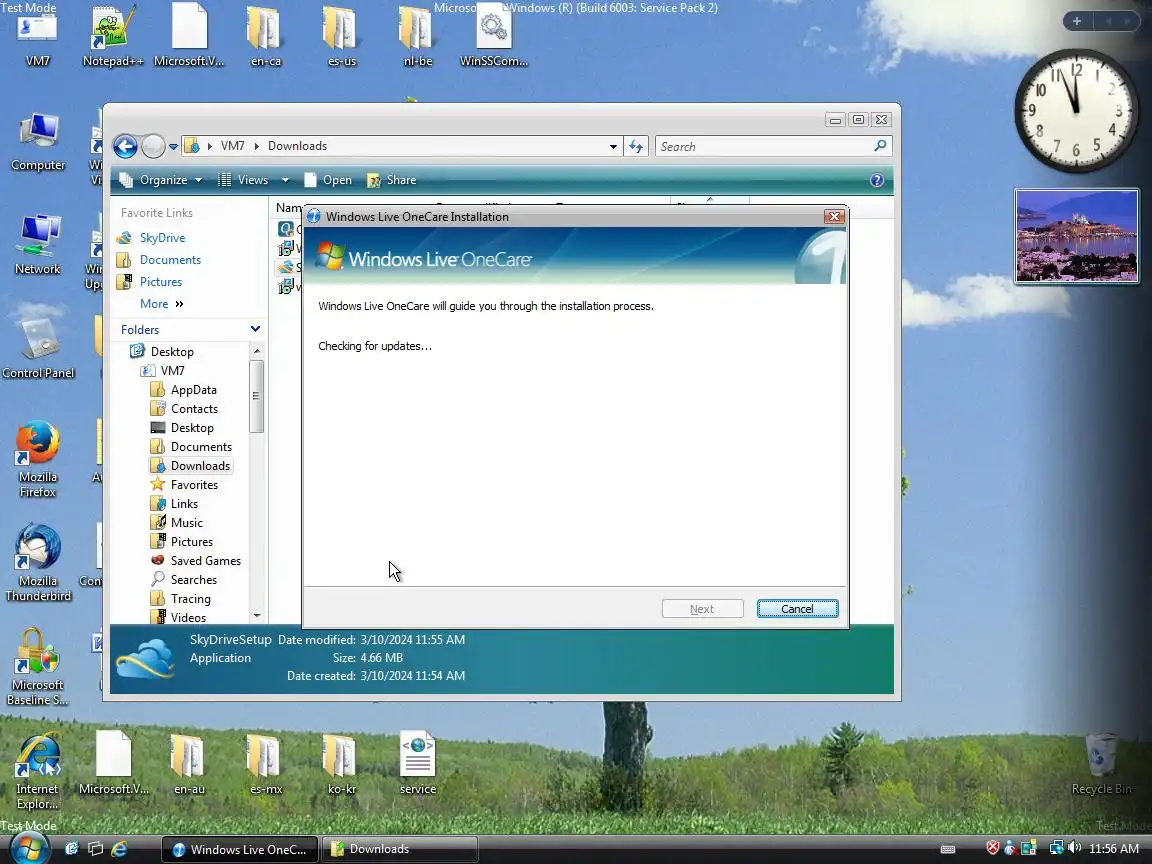The height and width of the screenshot is (864, 1152).
Task: Open Microsoft Baseline Security shortcut
Action: pos(37,667)
